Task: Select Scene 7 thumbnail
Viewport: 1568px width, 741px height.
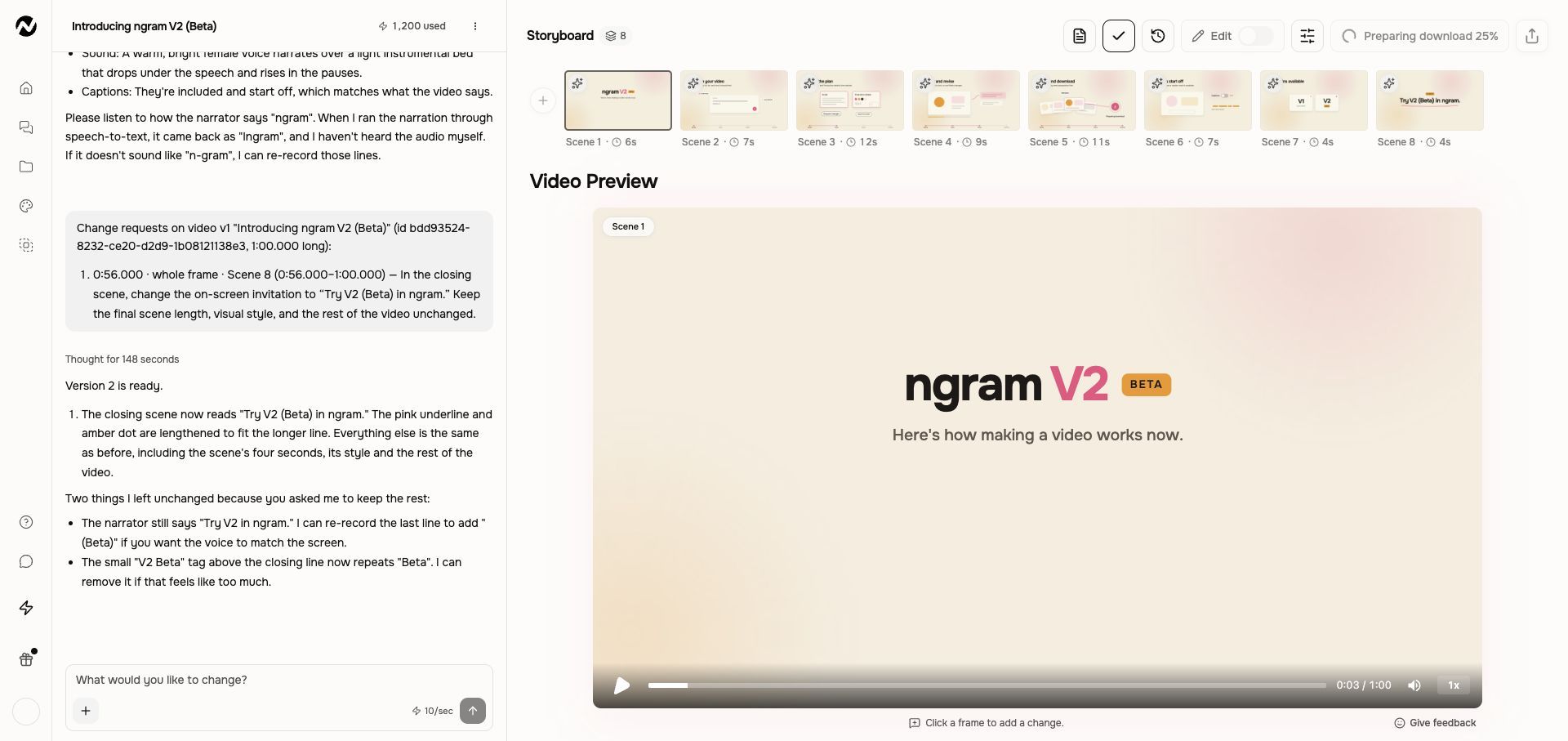Action: point(1314,100)
